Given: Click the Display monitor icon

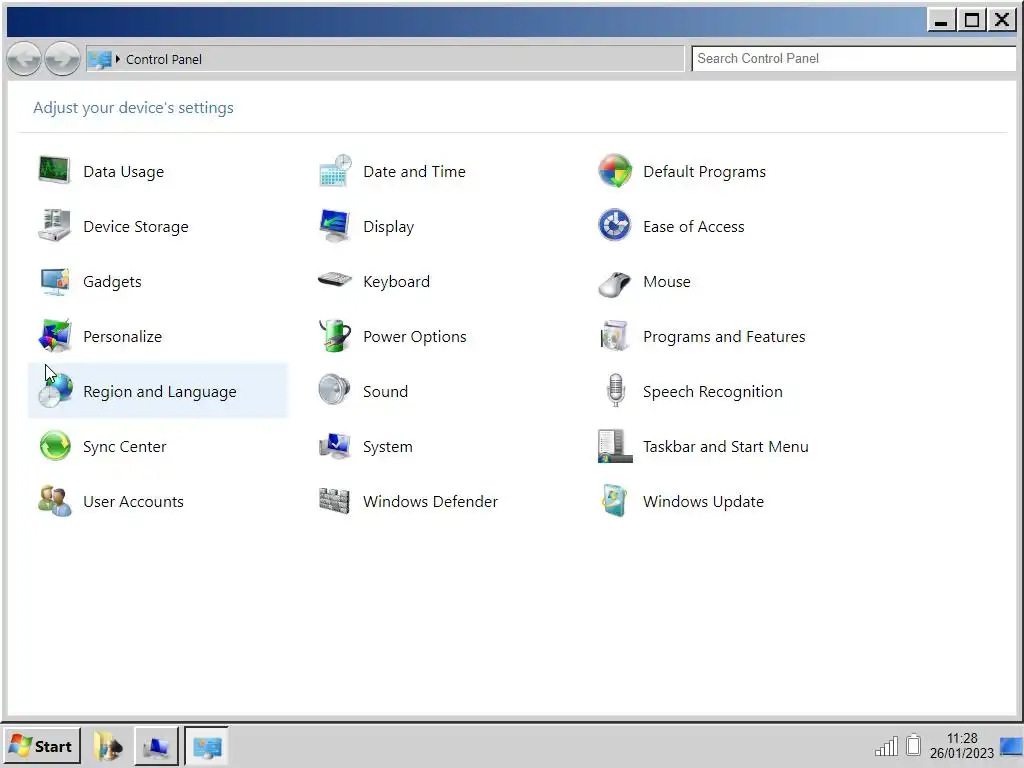Looking at the screenshot, I should click(x=335, y=226).
